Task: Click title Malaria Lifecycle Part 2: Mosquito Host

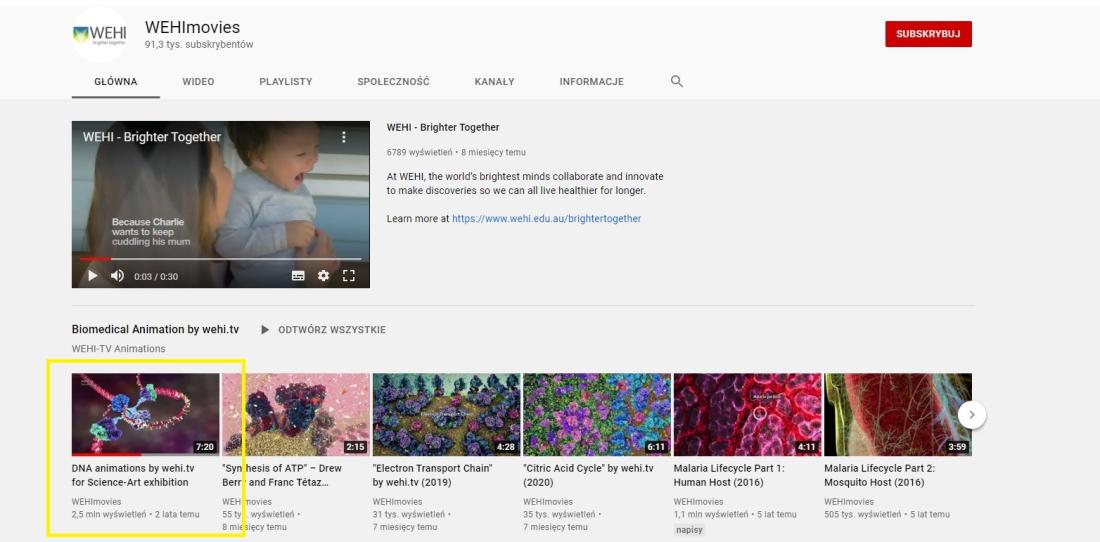Action: tap(880, 475)
